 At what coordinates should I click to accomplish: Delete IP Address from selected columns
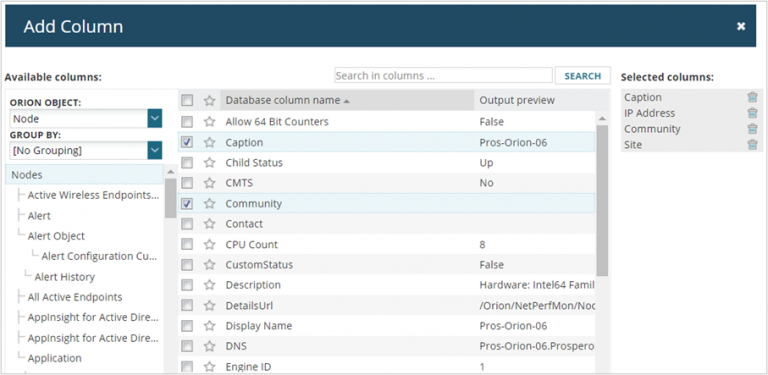pyautogui.click(x=752, y=113)
